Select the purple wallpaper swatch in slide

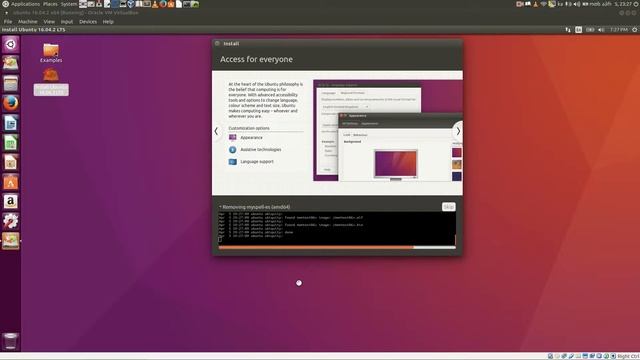pyautogui.click(x=457, y=153)
